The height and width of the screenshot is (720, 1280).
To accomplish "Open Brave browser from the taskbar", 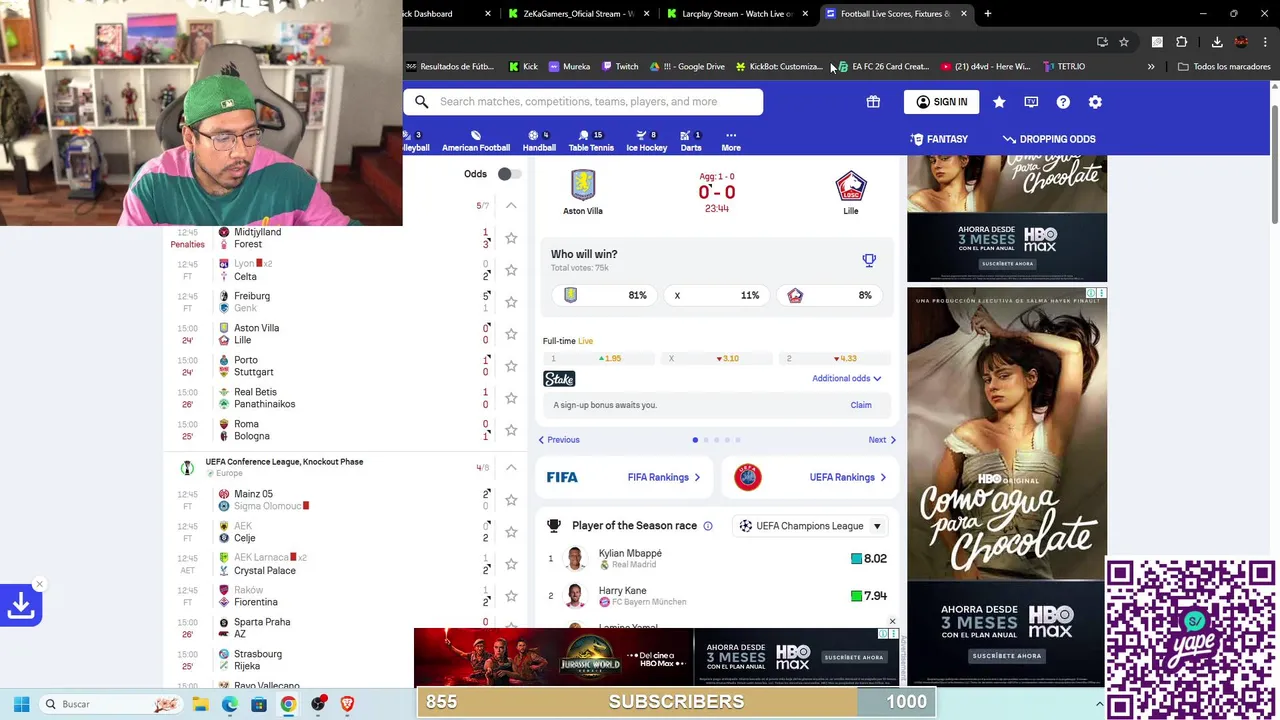I will point(347,704).
